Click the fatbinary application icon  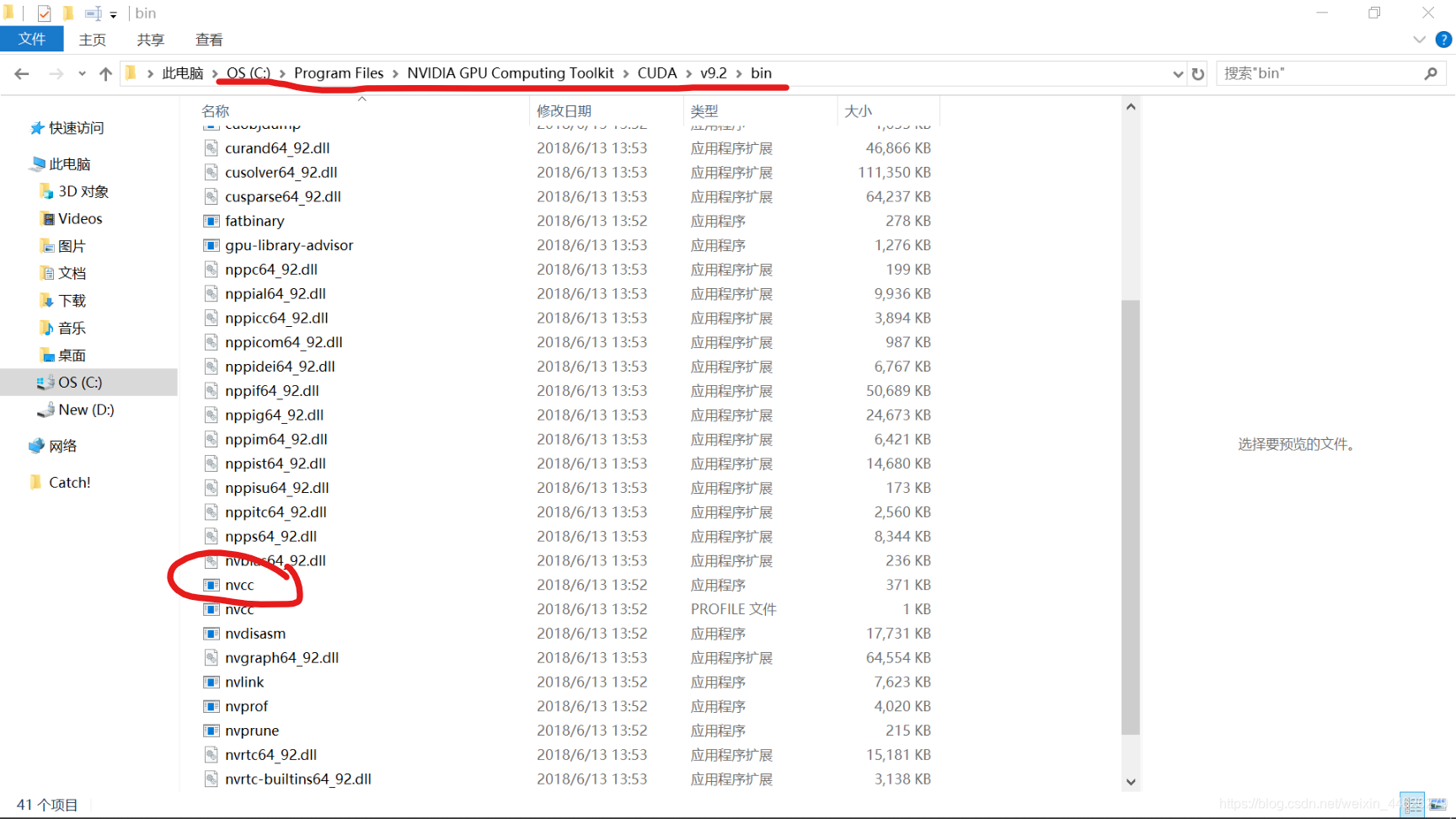(211, 221)
